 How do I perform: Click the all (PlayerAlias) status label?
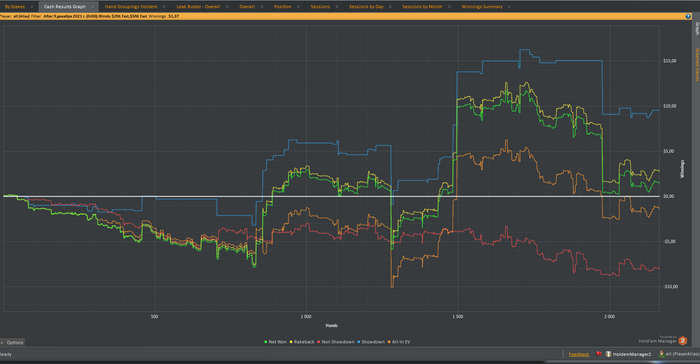tap(683, 354)
